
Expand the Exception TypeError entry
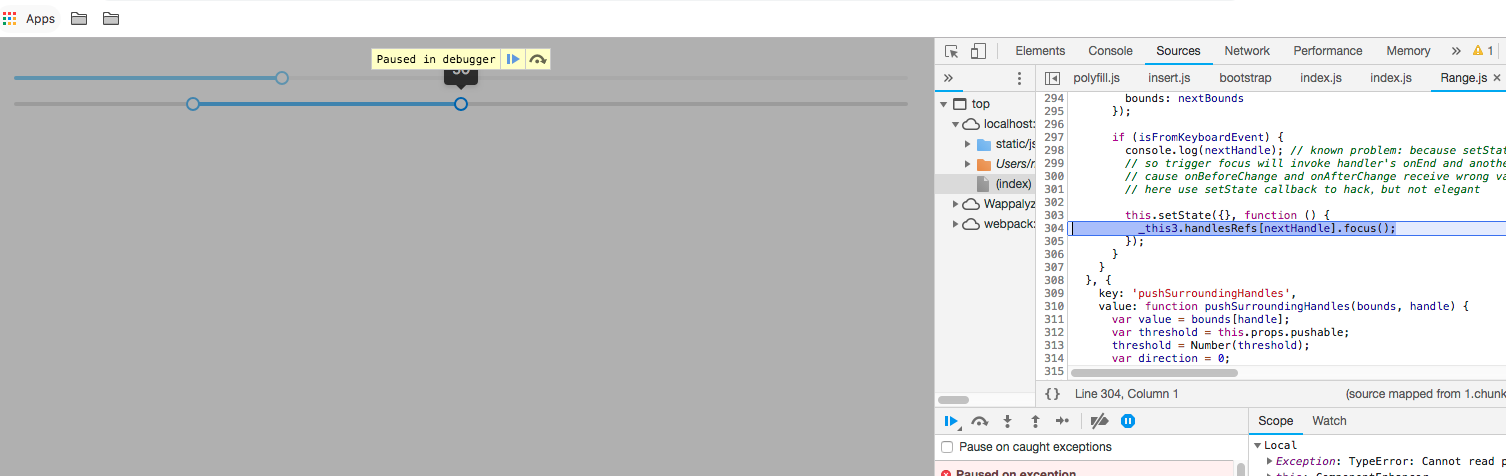pos(1270,461)
